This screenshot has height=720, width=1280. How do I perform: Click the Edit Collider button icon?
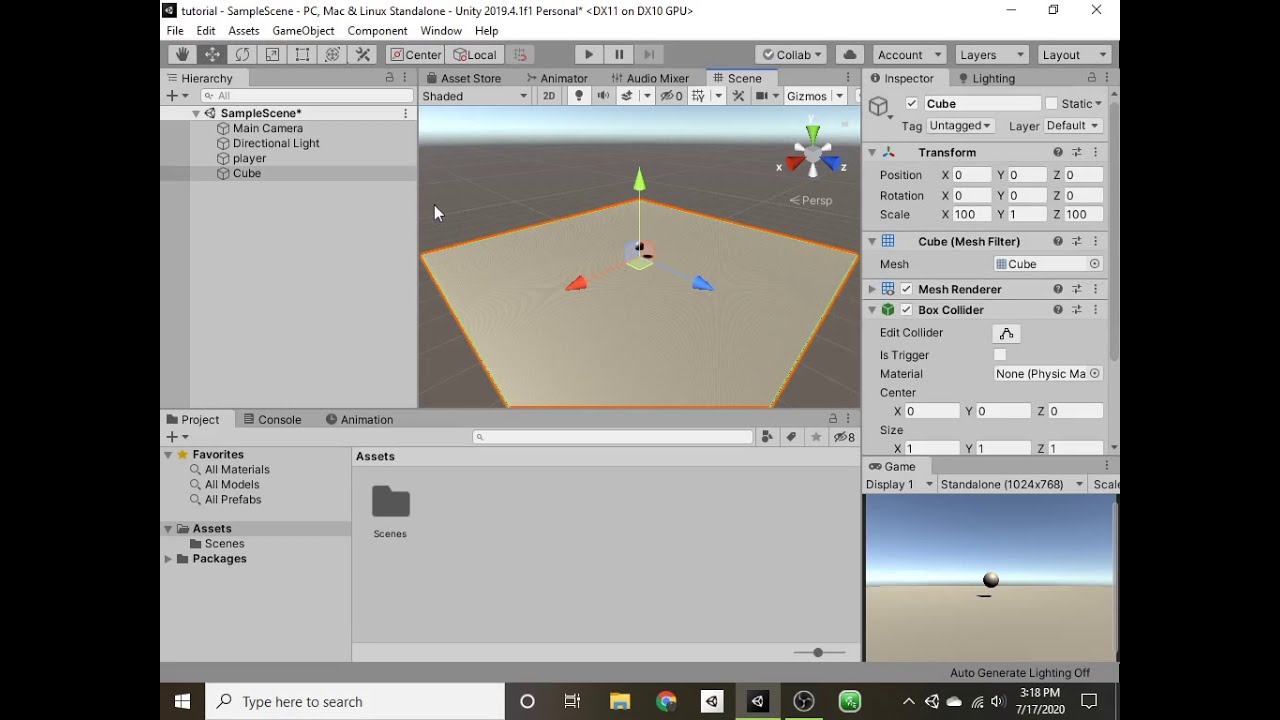click(1006, 333)
